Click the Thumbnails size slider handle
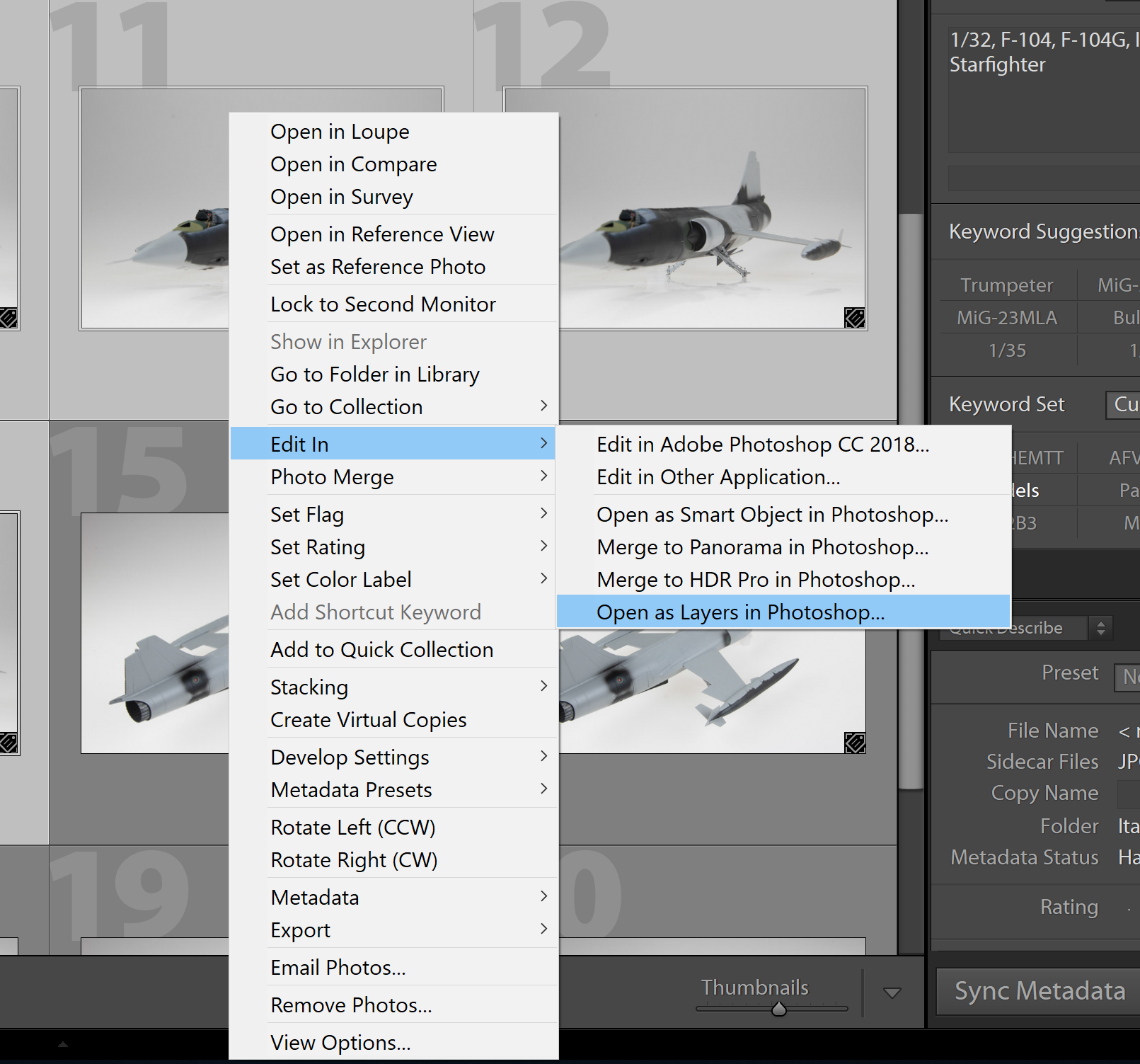 778,1009
